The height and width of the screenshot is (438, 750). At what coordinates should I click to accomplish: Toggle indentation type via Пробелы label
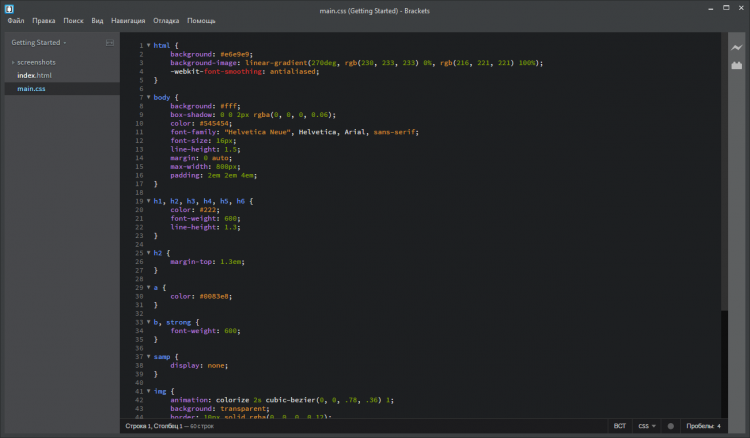pyautogui.click(x=698, y=426)
